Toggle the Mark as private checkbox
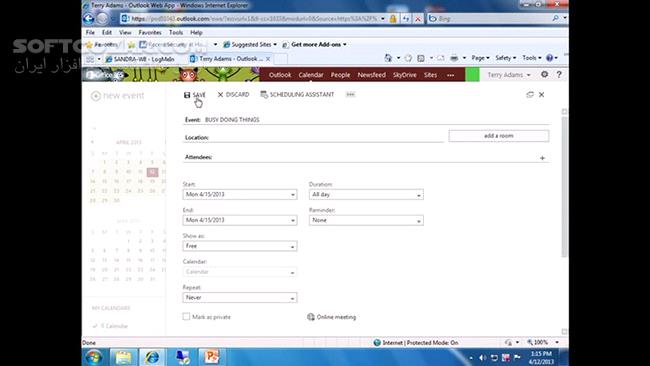 (186, 317)
